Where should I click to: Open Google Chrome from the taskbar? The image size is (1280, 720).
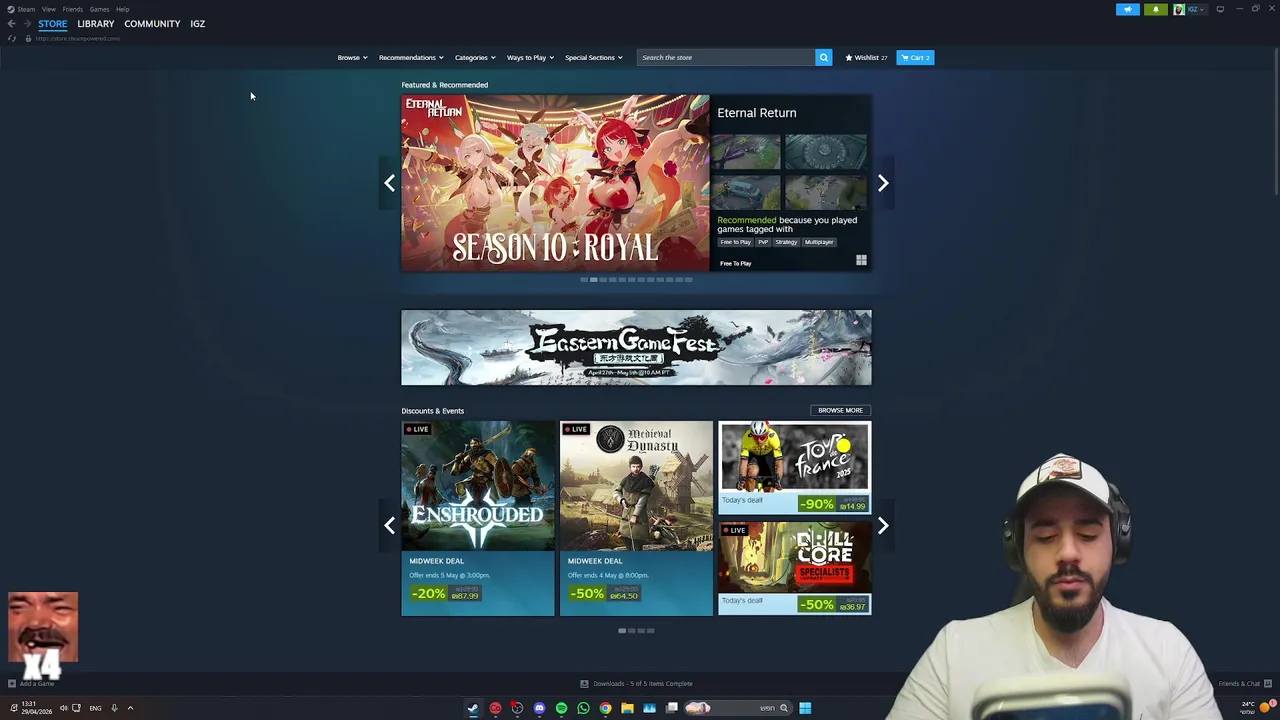[x=605, y=708]
